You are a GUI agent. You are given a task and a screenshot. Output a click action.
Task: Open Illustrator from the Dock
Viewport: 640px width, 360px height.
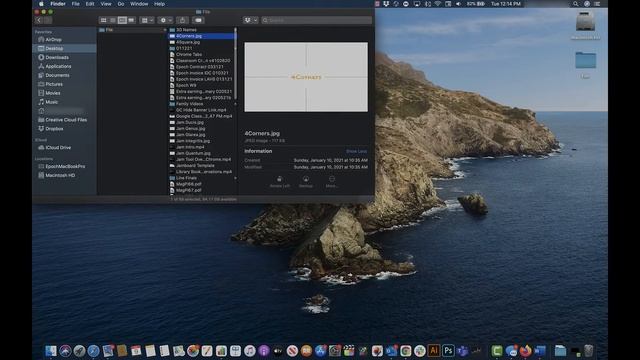(x=434, y=351)
